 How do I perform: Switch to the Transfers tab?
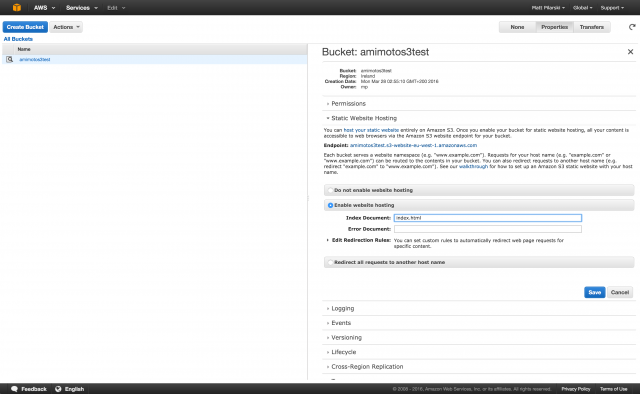pyautogui.click(x=591, y=27)
